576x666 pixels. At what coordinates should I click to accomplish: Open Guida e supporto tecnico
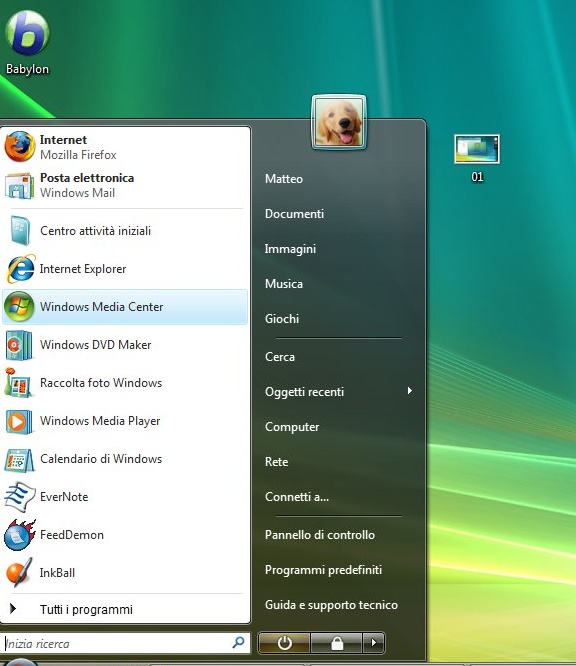pyautogui.click(x=331, y=605)
